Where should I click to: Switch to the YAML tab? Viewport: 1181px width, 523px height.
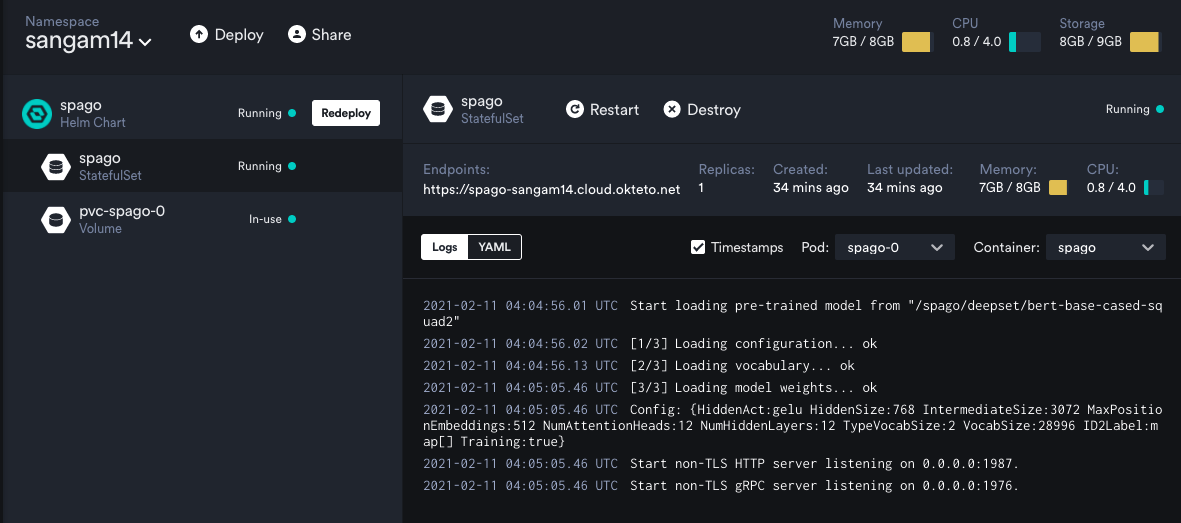(x=494, y=247)
